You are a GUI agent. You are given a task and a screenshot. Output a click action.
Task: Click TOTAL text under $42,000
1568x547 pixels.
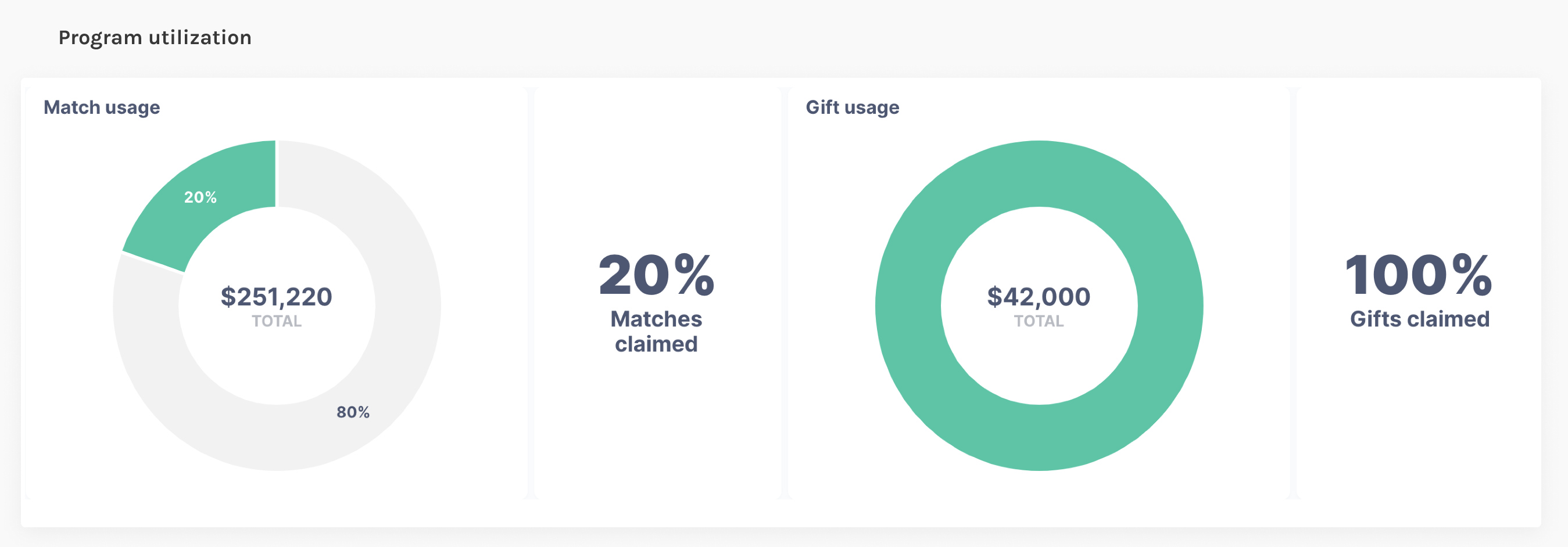tap(1039, 321)
